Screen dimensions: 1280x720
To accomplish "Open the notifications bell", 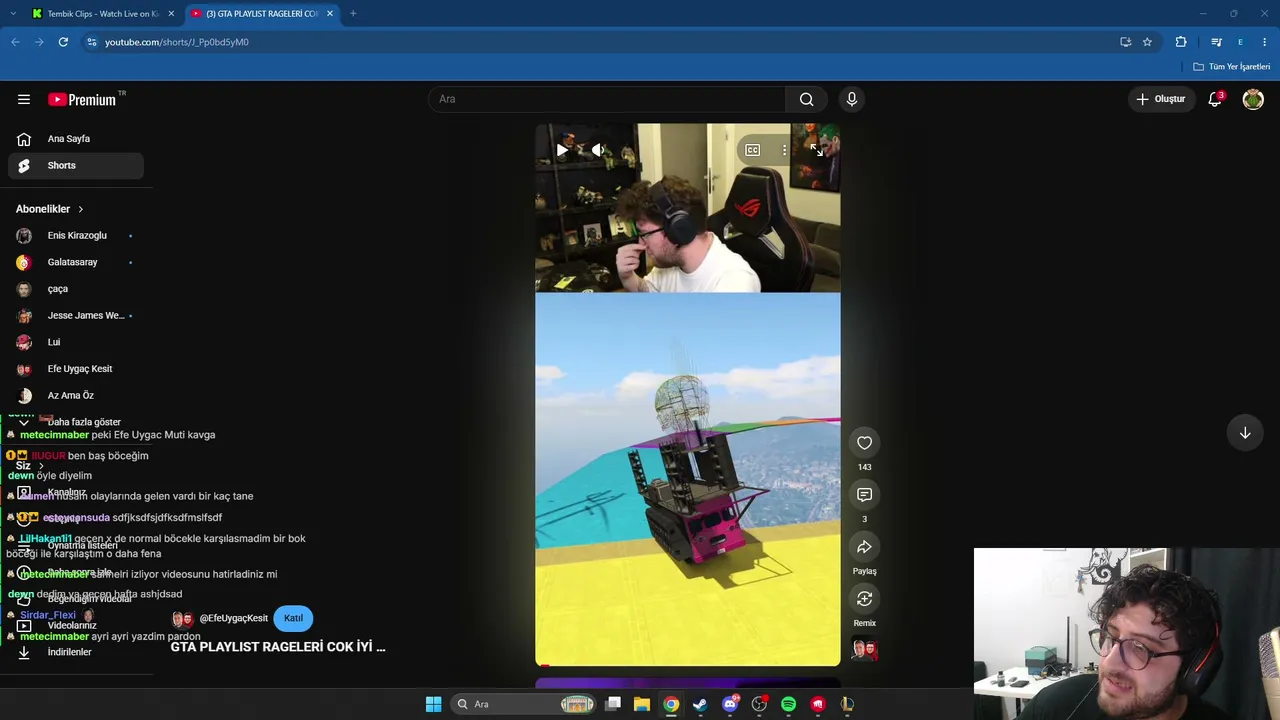I will (x=1215, y=99).
